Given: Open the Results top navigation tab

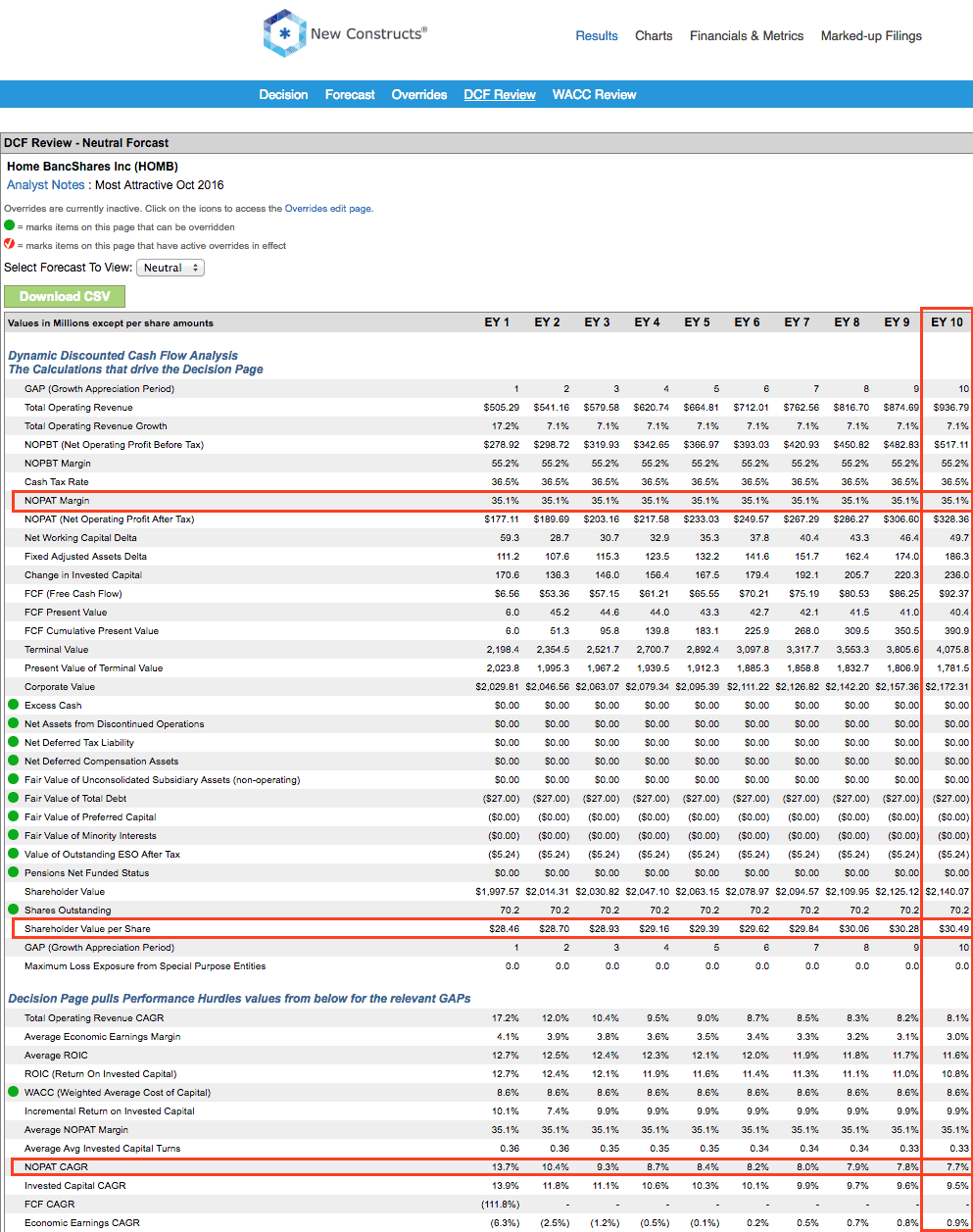Looking at the screenshot, I should point(597,36).
